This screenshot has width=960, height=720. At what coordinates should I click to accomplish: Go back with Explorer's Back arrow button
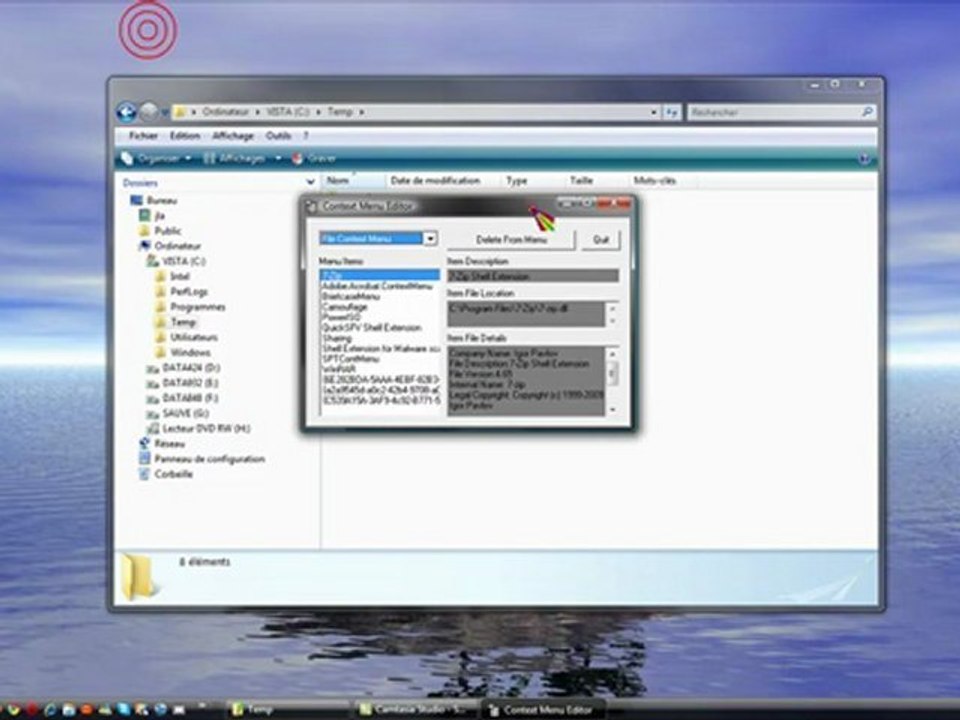[x=127, y=111]
